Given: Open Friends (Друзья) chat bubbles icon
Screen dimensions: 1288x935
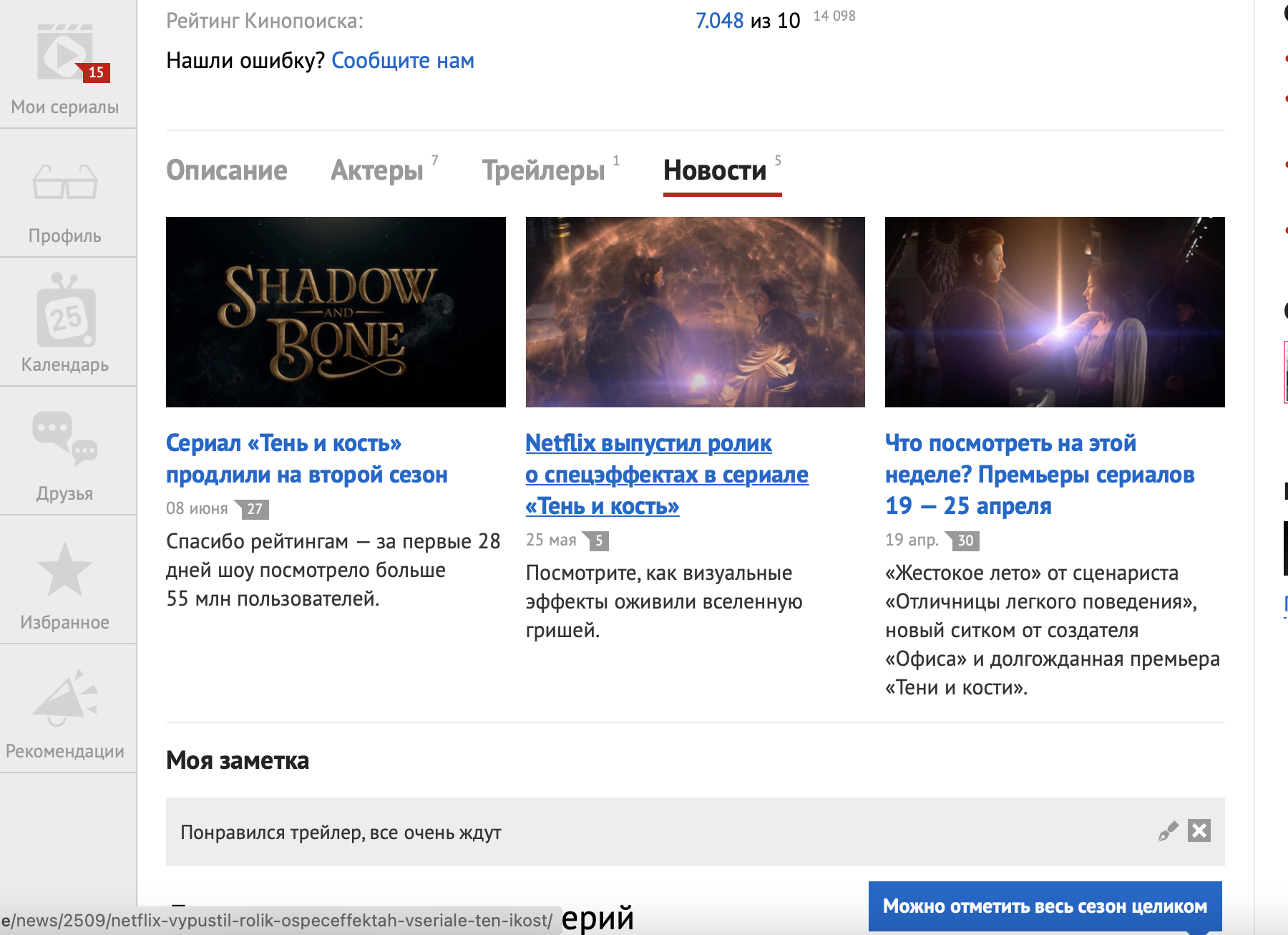Looking at the screenshot, I should click(64, 437).
